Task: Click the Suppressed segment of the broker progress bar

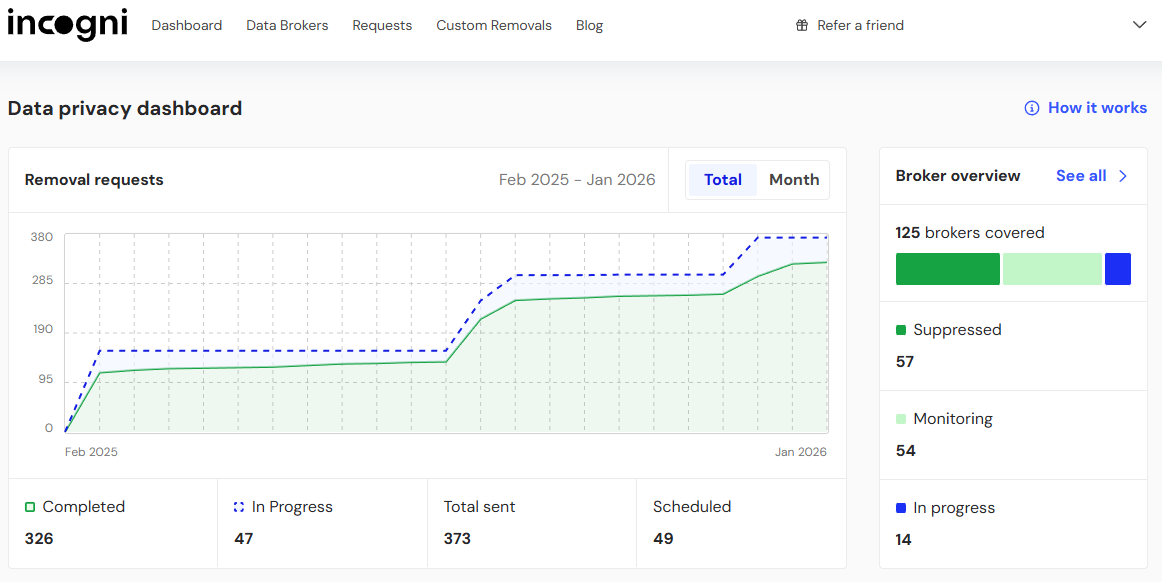Action: [947, 269]
